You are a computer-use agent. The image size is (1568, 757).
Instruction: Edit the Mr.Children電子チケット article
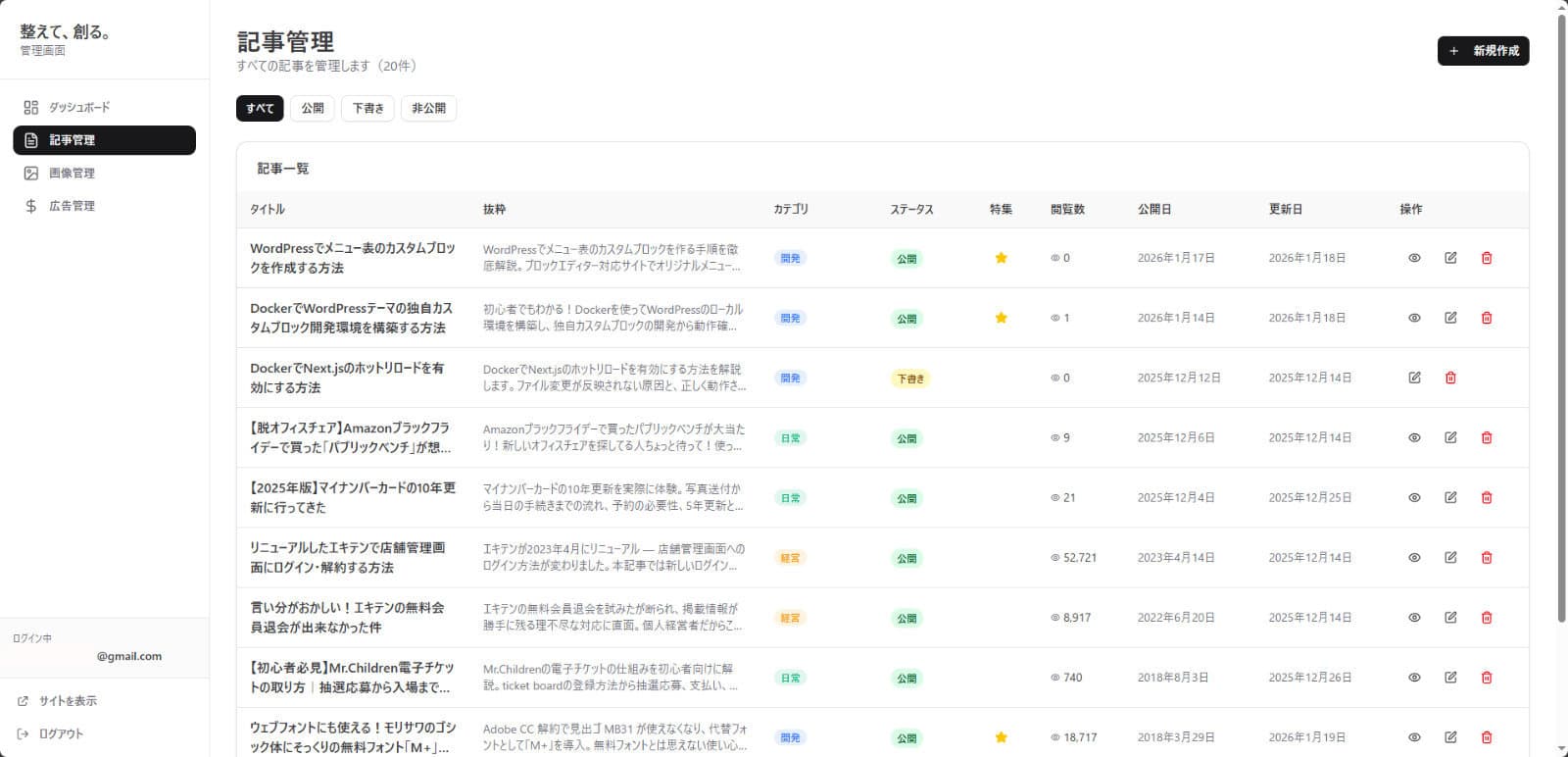tap(1450, 678)
